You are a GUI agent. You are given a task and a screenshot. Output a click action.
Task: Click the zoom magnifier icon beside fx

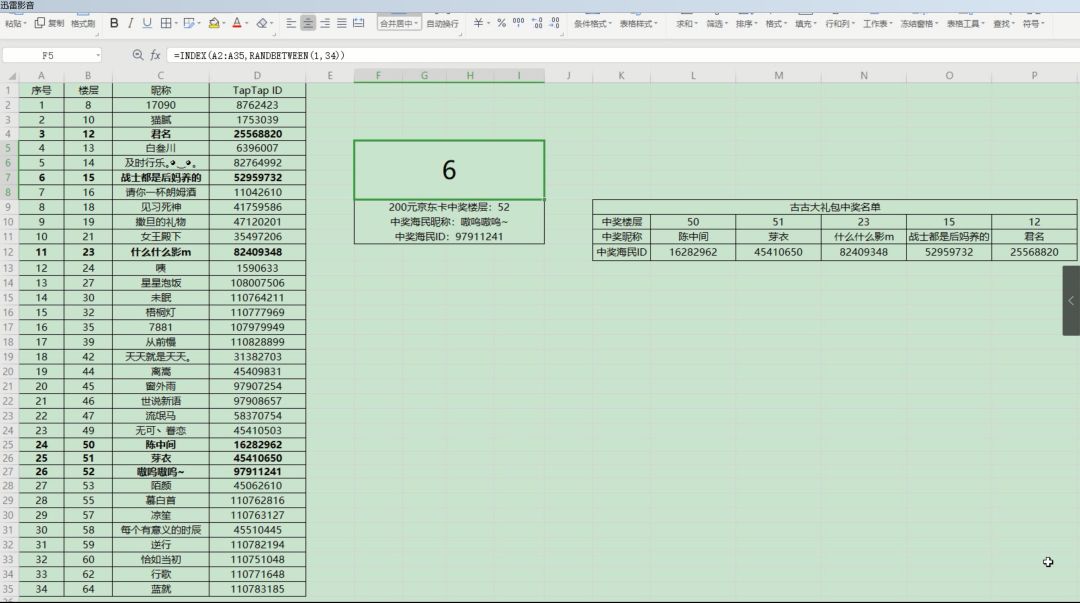pos(138,55)
